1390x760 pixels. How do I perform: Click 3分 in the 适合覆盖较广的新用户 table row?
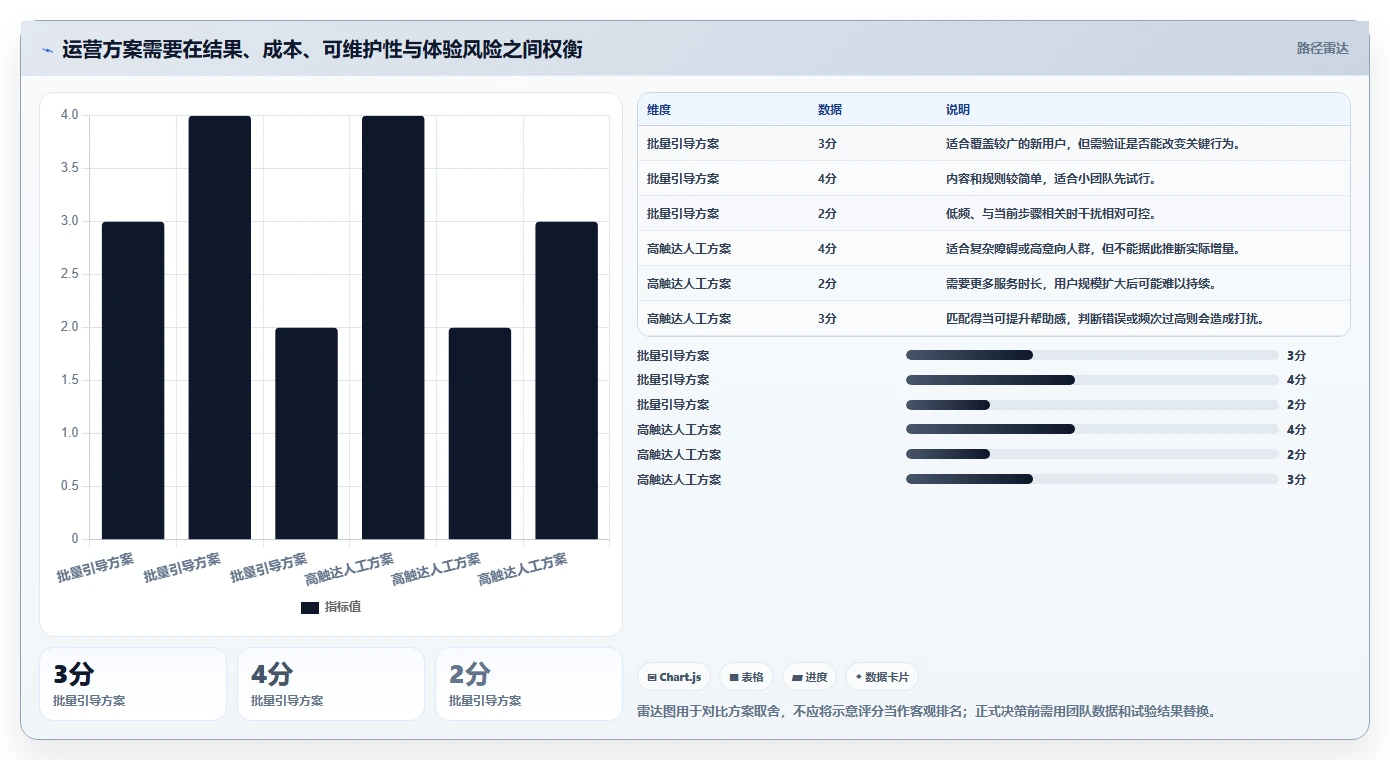click(827, 144)
